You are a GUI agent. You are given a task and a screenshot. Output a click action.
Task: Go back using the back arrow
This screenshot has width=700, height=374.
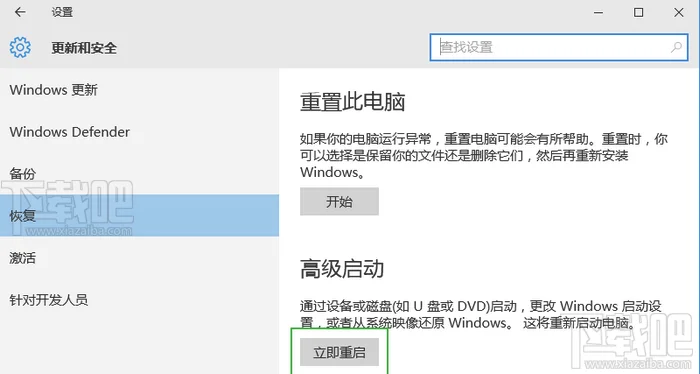pyautogui.click(x=20, y=12)
